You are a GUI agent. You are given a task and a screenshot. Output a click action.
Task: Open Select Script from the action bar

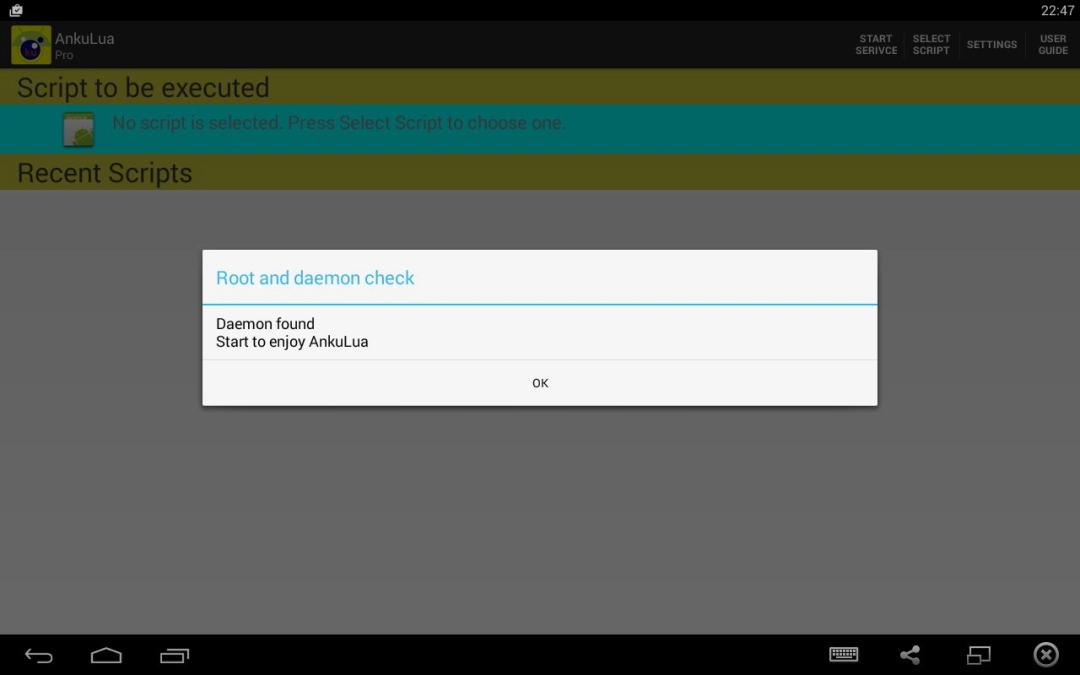click(931, 45)
